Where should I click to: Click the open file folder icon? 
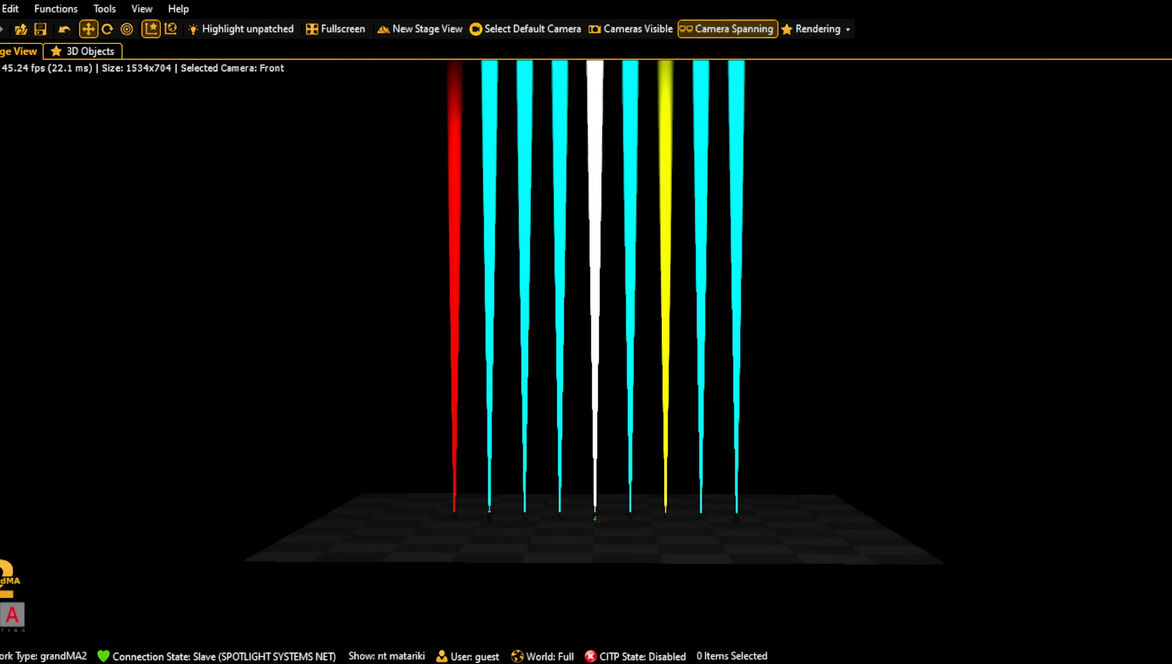20,29
